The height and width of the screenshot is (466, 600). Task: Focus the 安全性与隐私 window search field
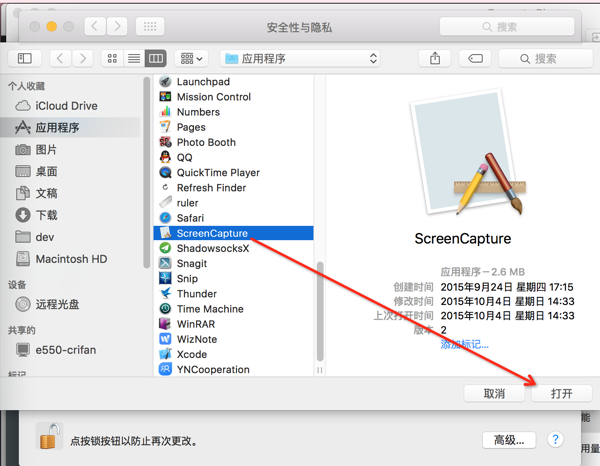point(507,27)
